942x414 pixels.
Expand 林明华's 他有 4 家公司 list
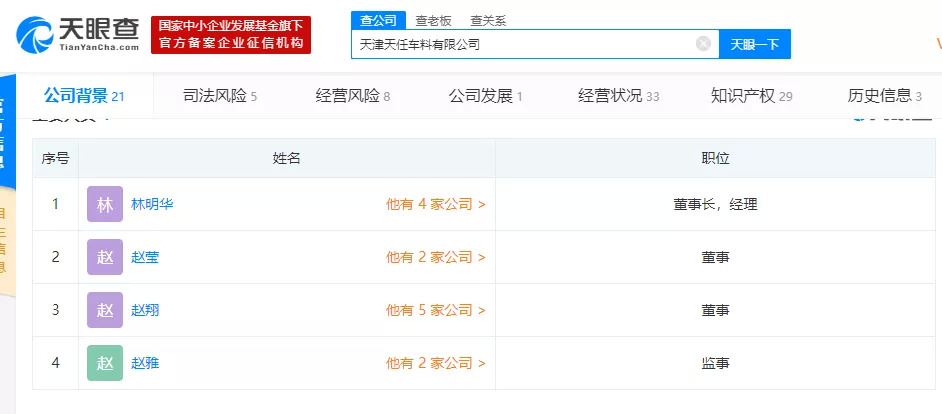[436, 204]
